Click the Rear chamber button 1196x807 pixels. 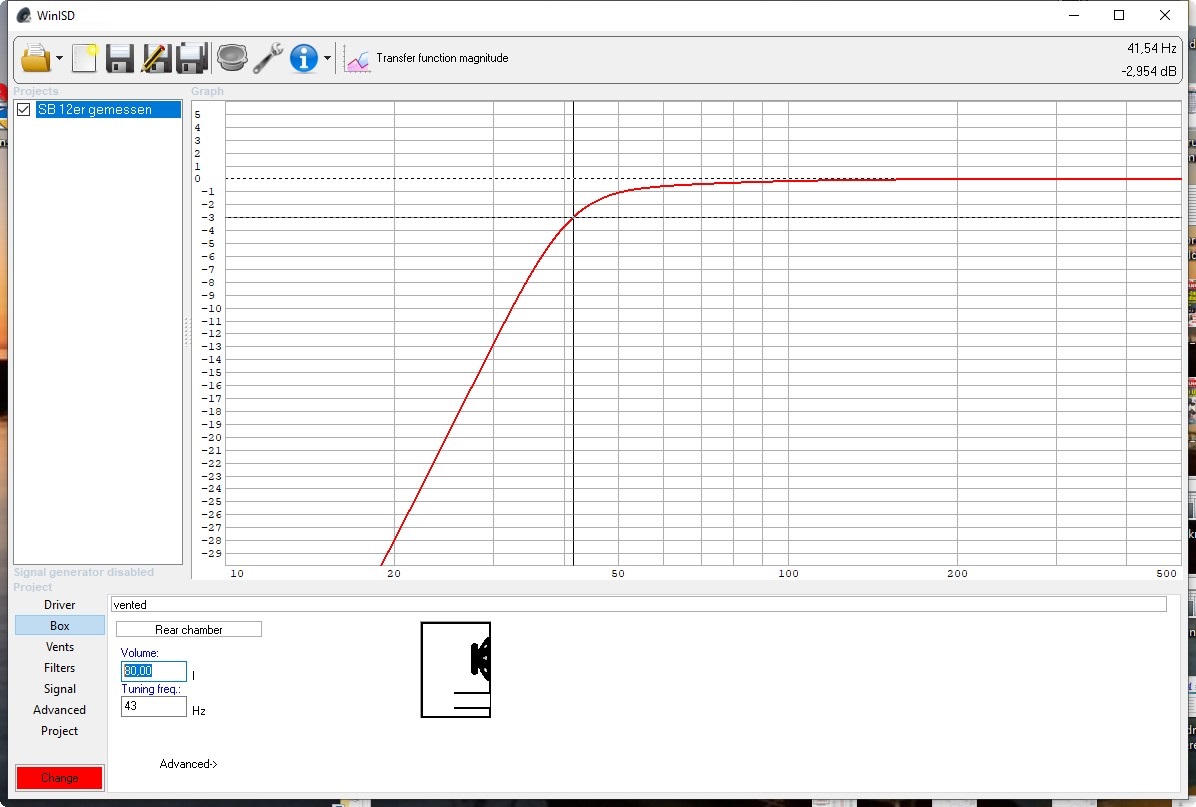(188, 629)
